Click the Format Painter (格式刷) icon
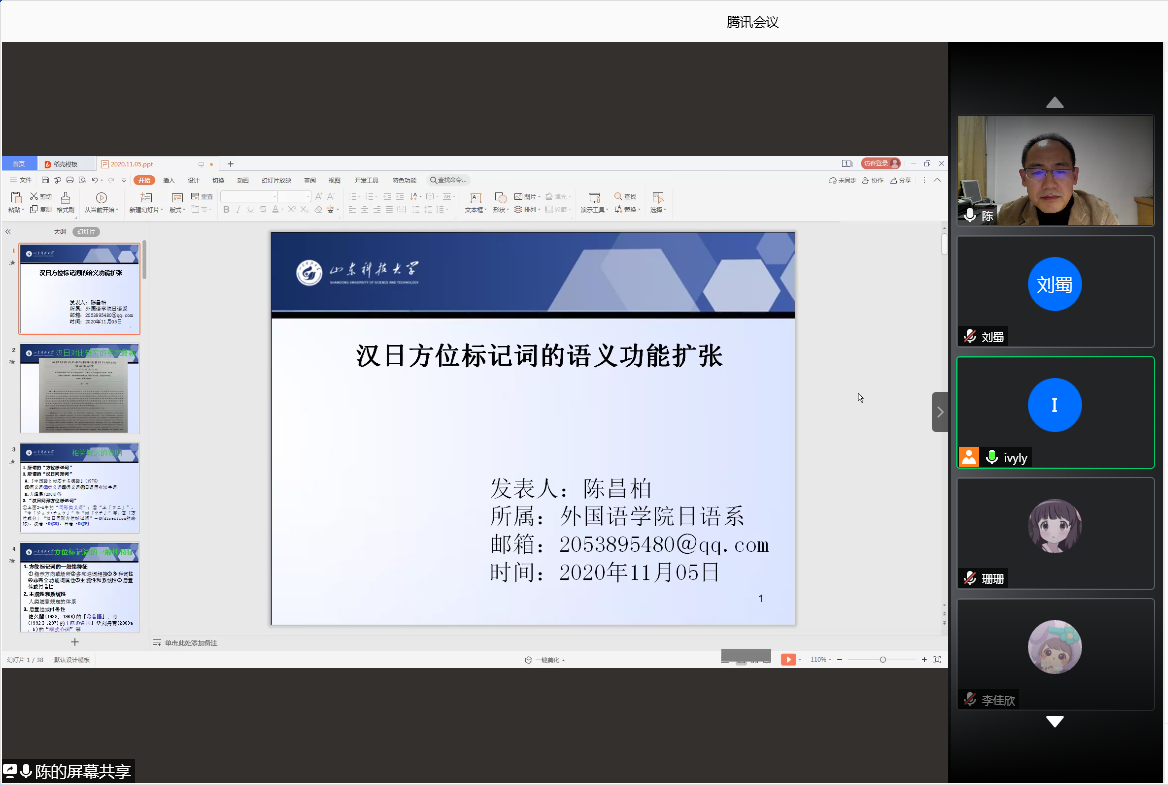Screen dimensions: 1168x785 tap(65, 198)
